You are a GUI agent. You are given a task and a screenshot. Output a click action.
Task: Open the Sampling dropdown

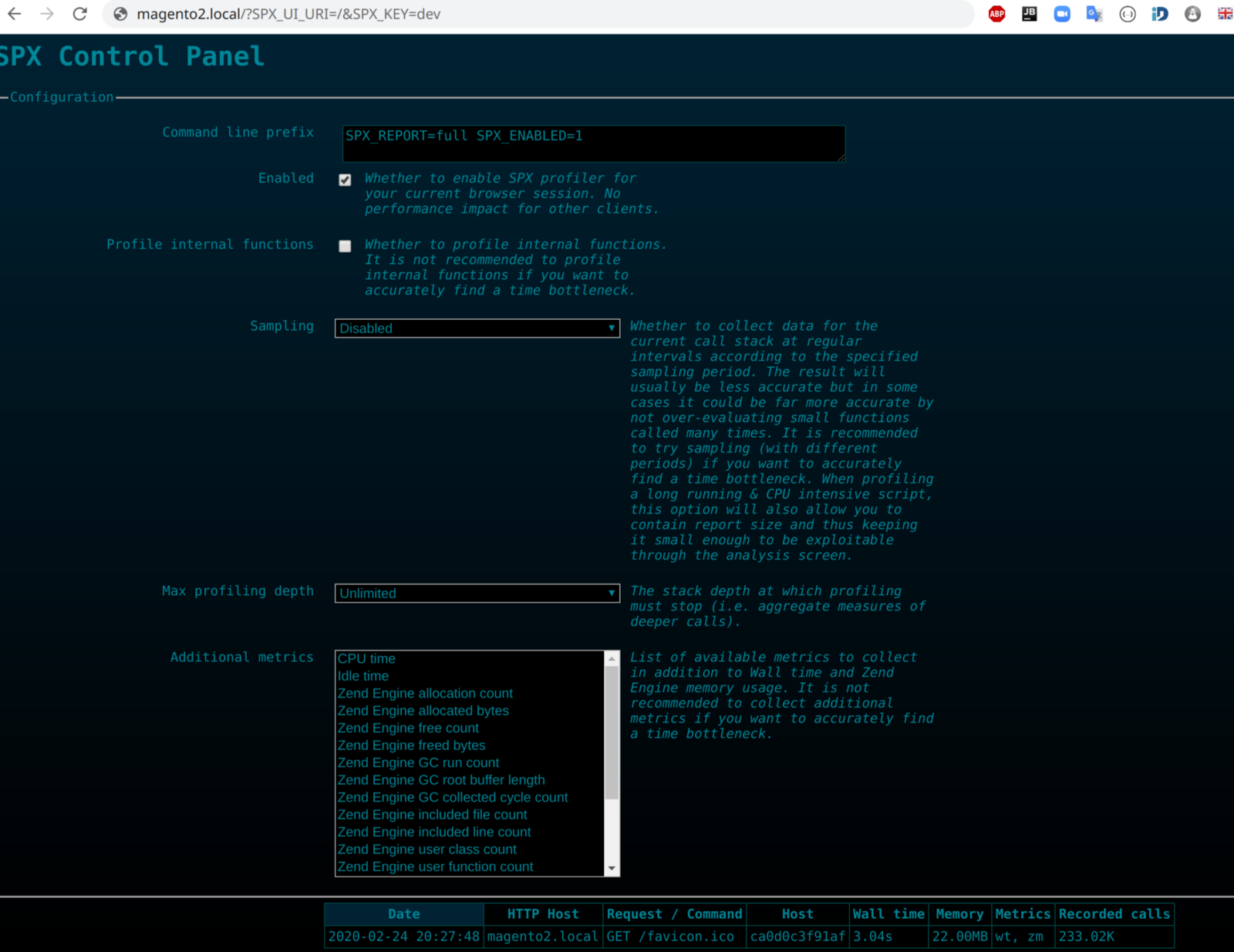[x=477, y=328]
